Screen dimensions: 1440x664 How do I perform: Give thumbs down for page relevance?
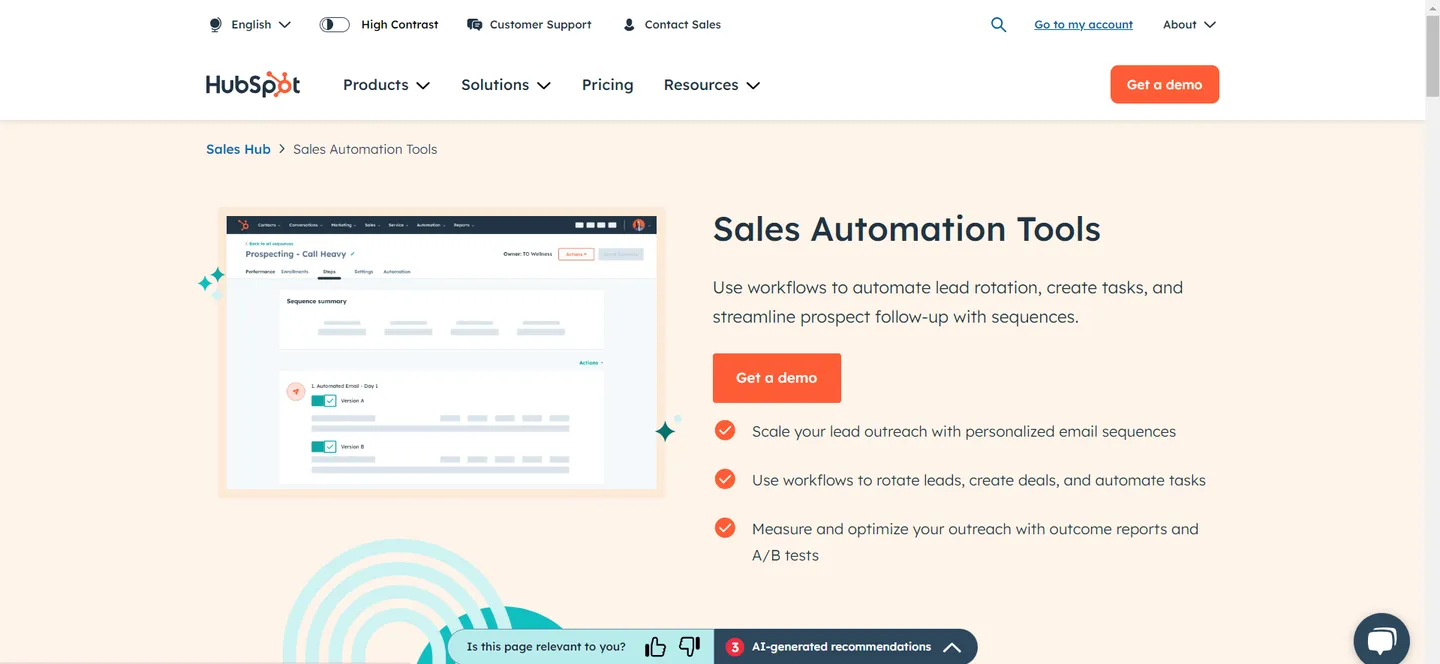click(x=690, y=647)
